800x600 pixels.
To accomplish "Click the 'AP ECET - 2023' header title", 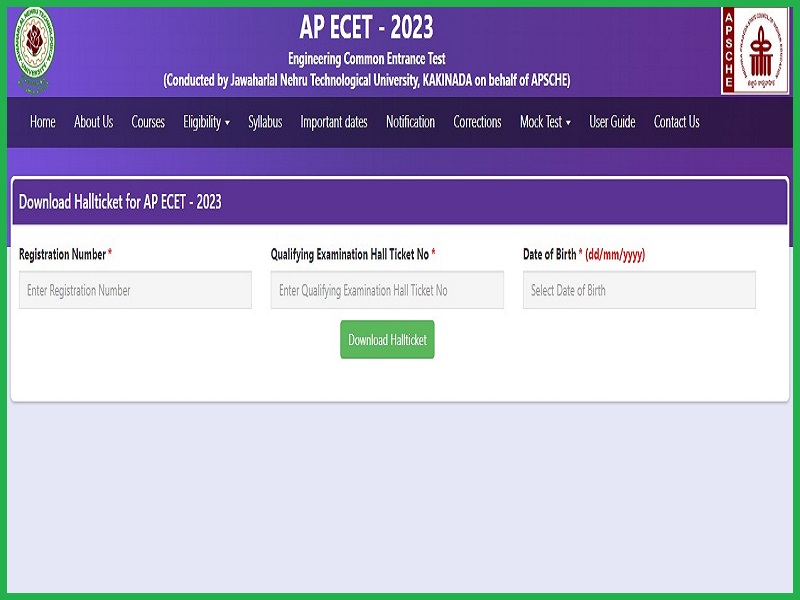I will (366, 27).
